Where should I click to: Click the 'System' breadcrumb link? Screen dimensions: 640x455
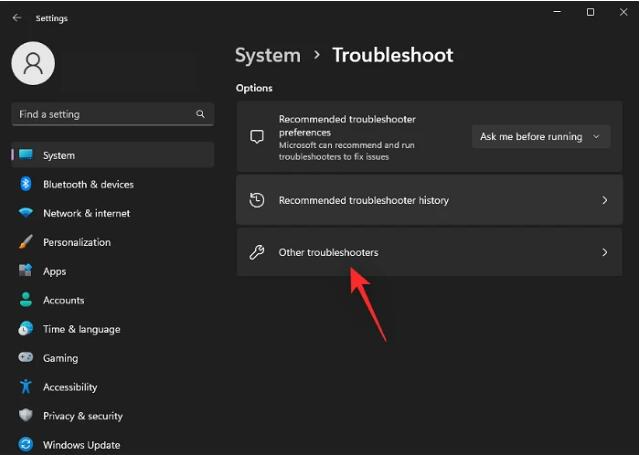pos(268,55)
